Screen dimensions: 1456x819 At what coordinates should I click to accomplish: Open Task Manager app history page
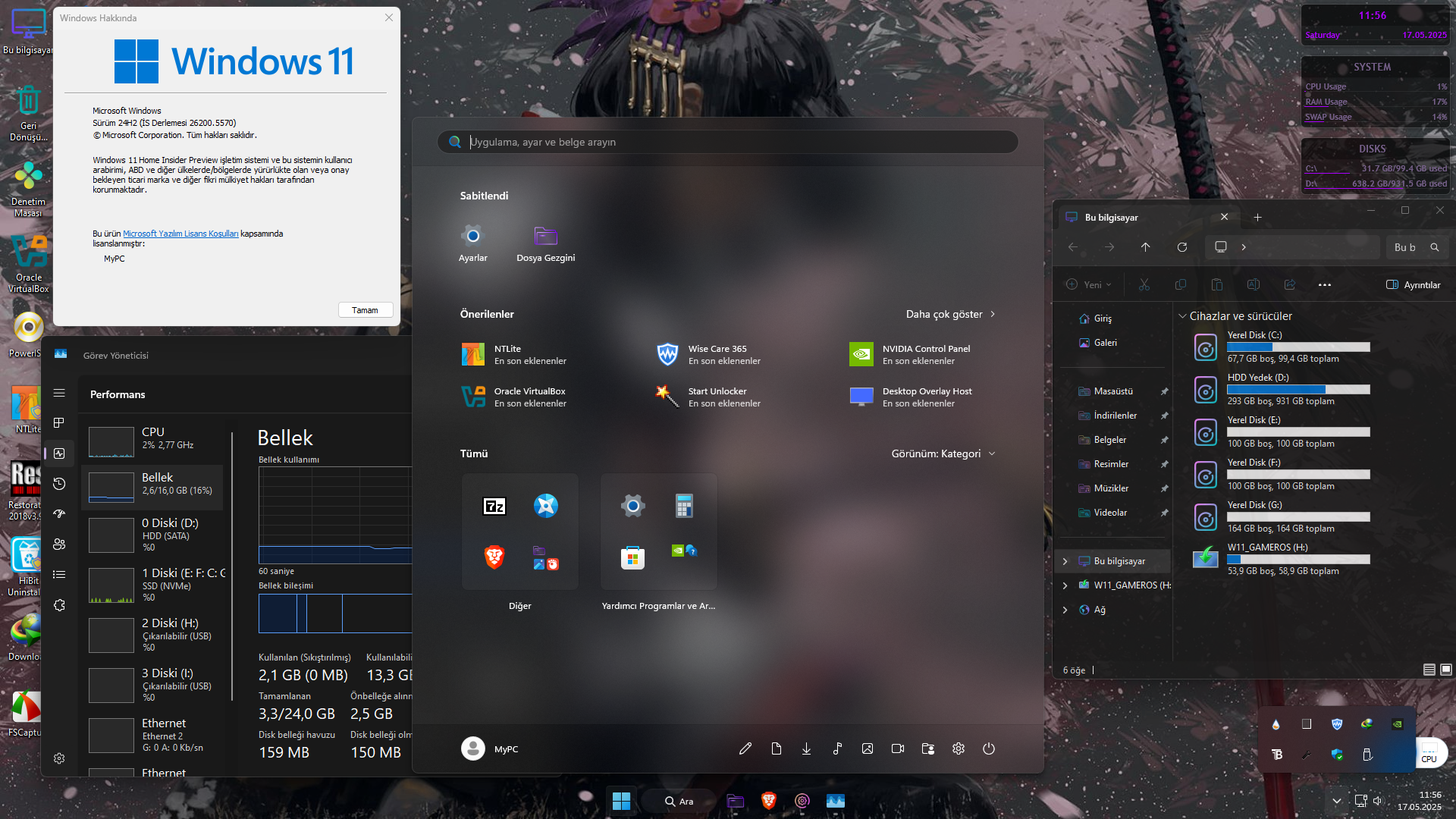click(59, 484)
